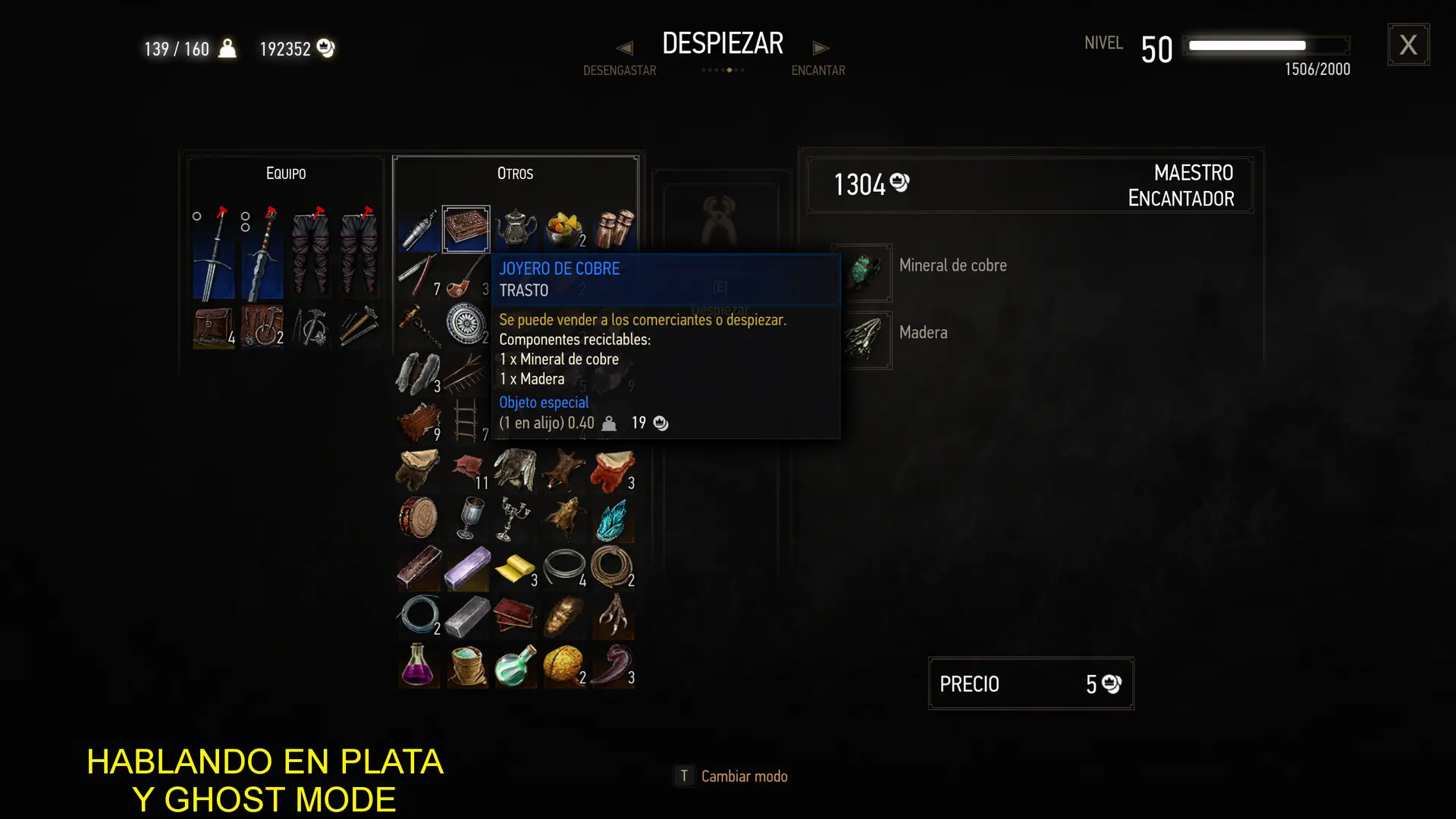The height and width of the screenshot is (819, 1456).
Task: Select the silver goblet item
Action: tap(467, 519)
